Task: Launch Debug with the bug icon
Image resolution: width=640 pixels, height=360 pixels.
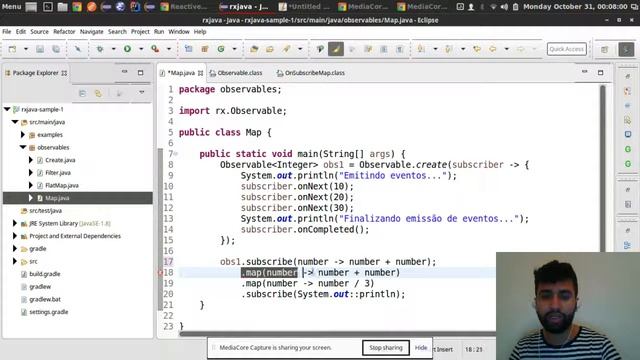Action: click(x=100, y=49)
